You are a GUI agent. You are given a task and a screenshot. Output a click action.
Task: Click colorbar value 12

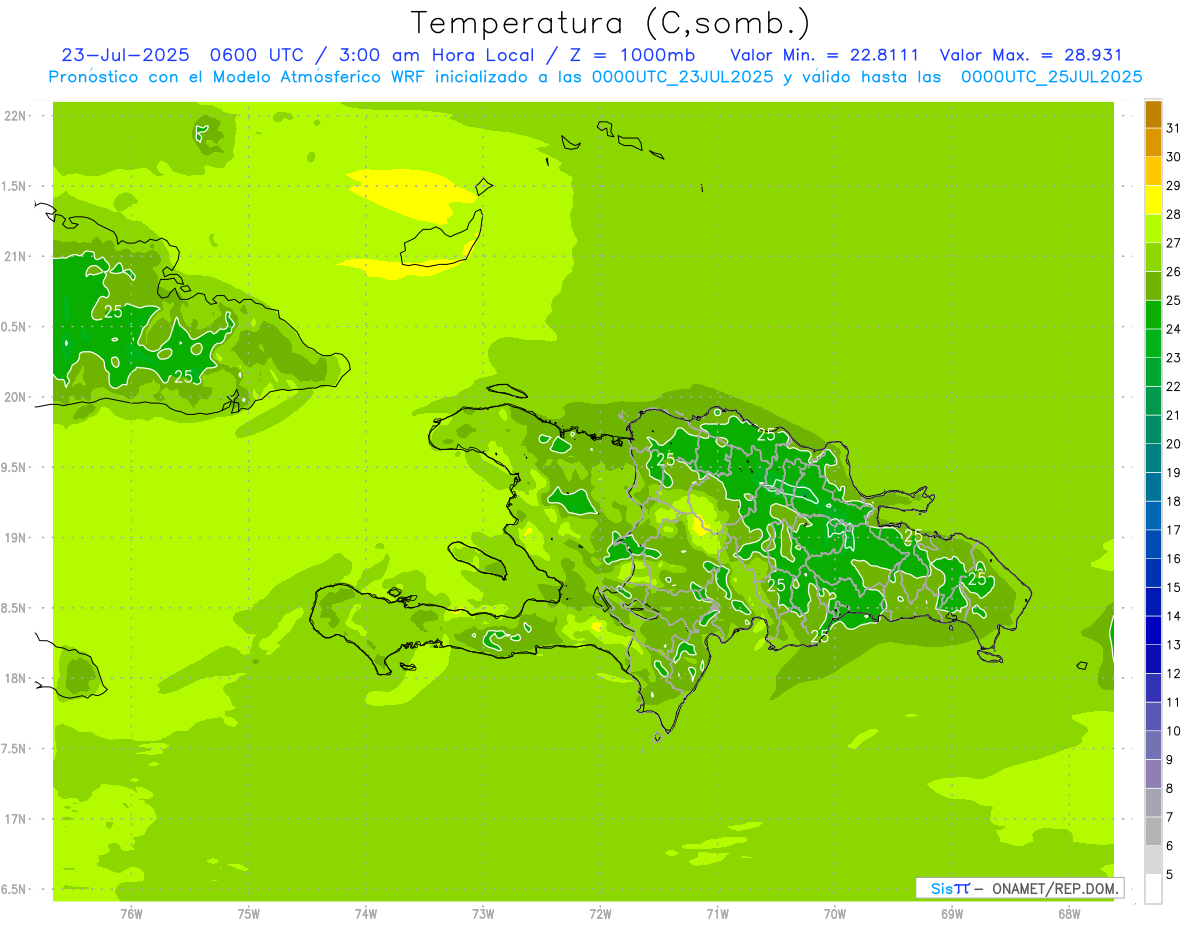1173,673
